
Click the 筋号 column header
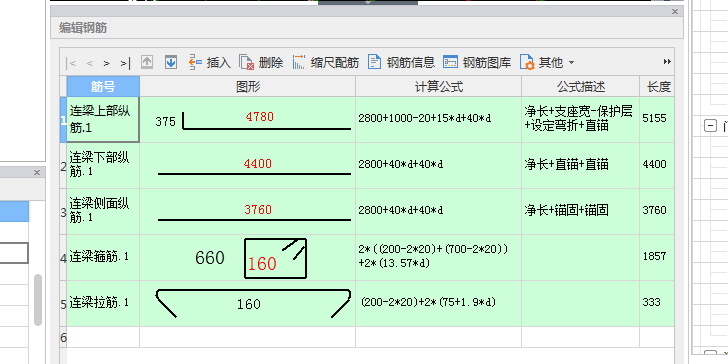(x=103, y=86)
